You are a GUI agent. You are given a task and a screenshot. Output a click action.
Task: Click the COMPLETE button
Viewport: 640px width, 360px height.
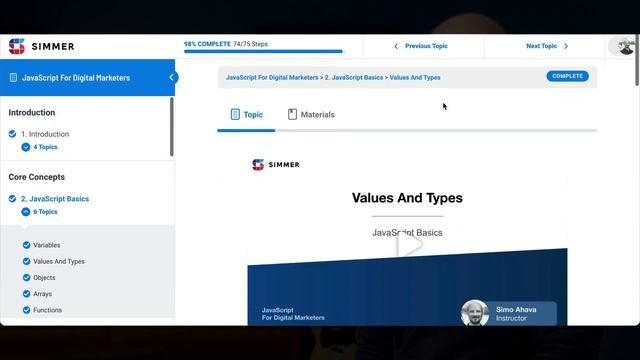(567, 76)
